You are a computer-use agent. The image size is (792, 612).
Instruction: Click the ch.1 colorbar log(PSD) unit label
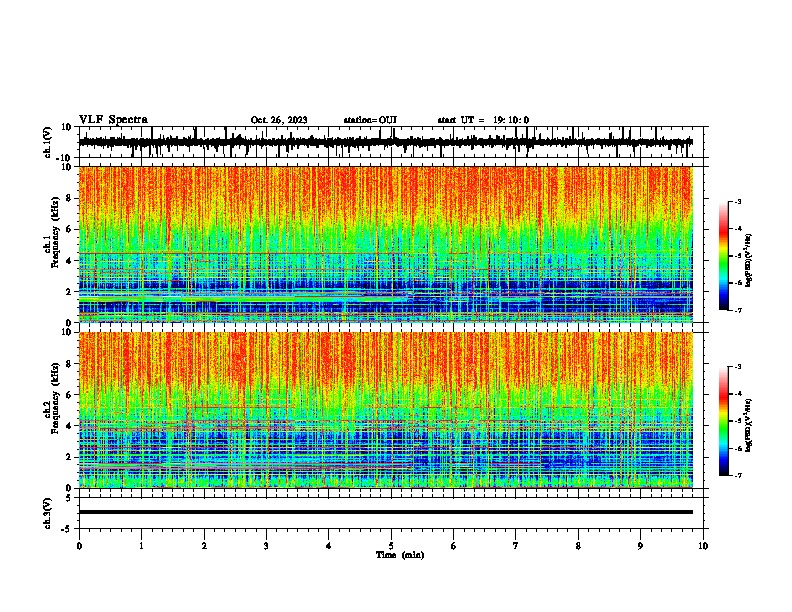point(749,260)
